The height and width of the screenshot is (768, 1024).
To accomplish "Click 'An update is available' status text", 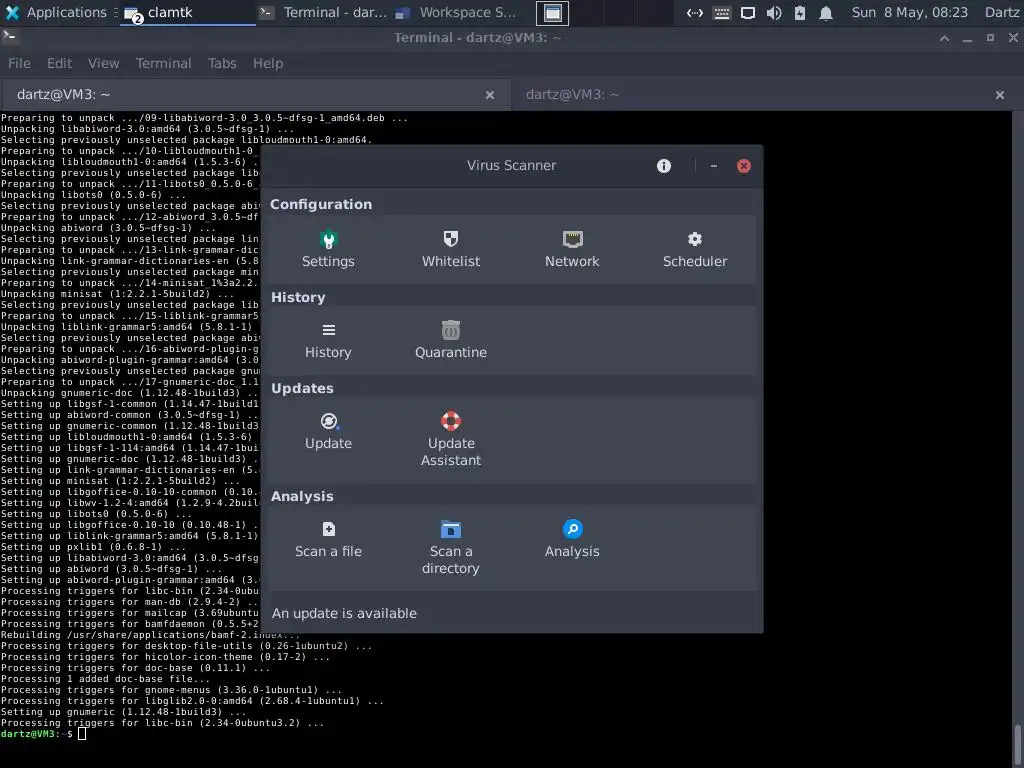I will tap(344, 613).
